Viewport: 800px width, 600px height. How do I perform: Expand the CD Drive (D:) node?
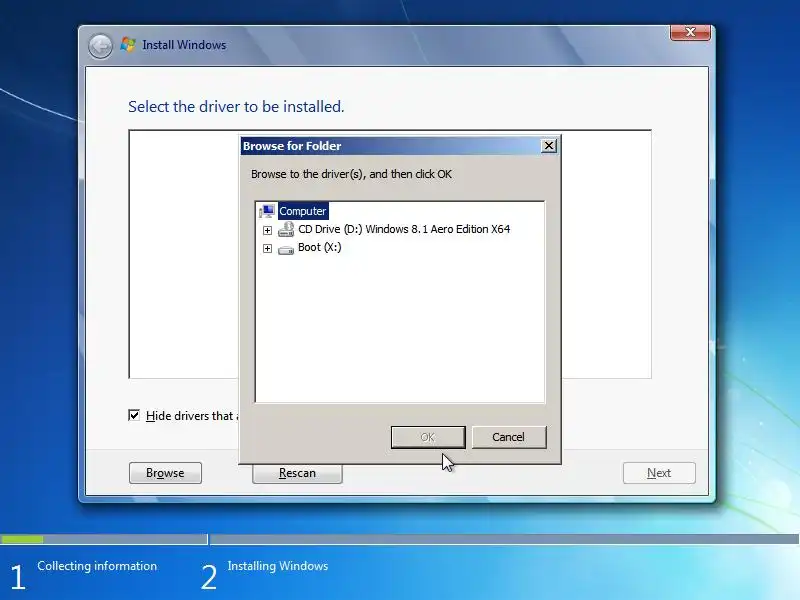point(267,230)
